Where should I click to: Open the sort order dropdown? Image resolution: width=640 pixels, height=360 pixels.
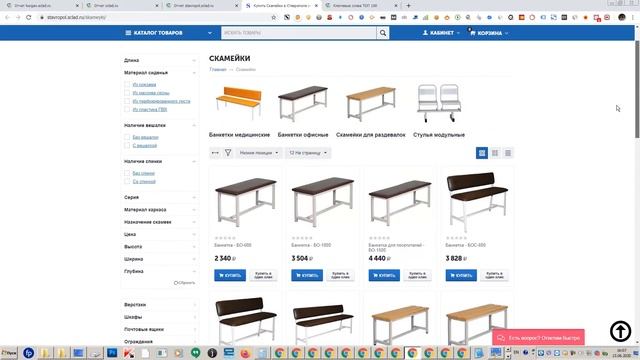[259, 153]
